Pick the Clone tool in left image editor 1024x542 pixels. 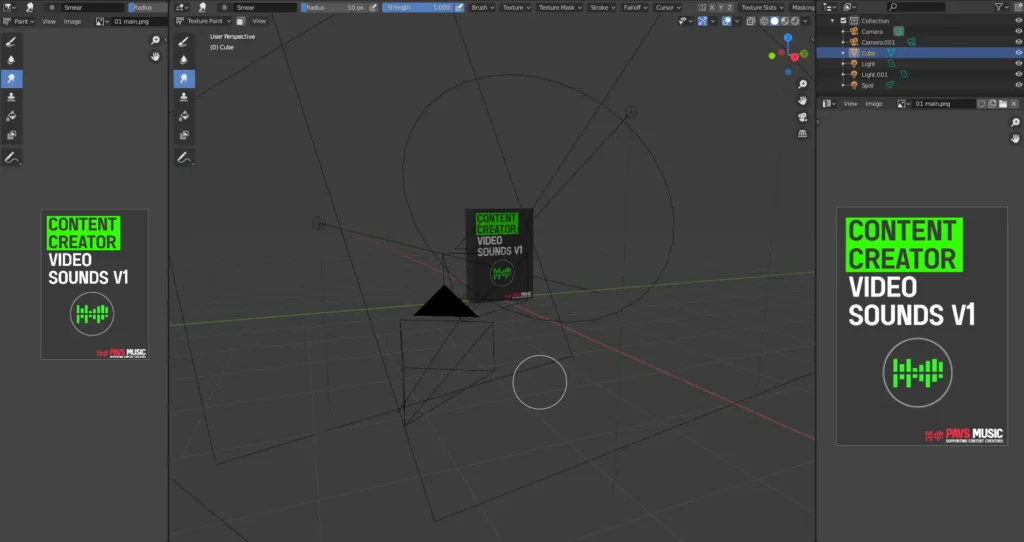tap(11, 97)
